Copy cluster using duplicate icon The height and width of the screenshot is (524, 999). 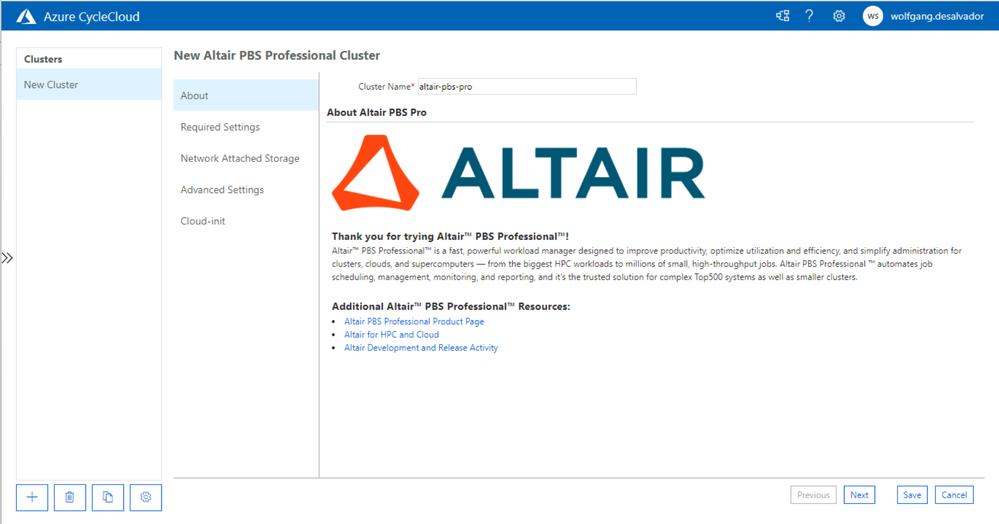coord(108,497)
